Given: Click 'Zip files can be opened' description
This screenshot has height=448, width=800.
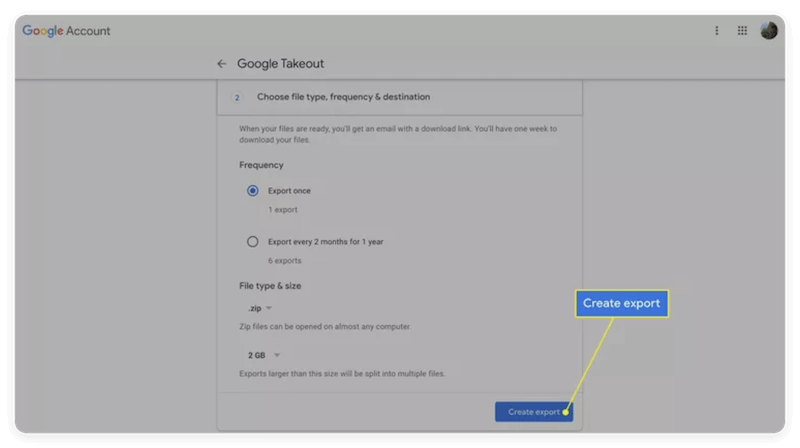Looking at the screenshot, I should [x=325, y=327].
